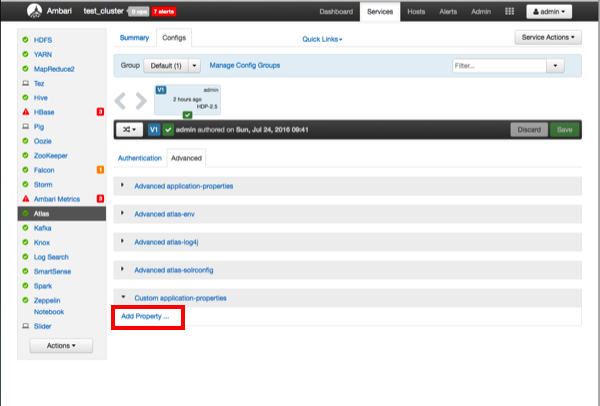Switch to the Authentication tab
This screenshot has width=600, height=406.
point(139,158)
